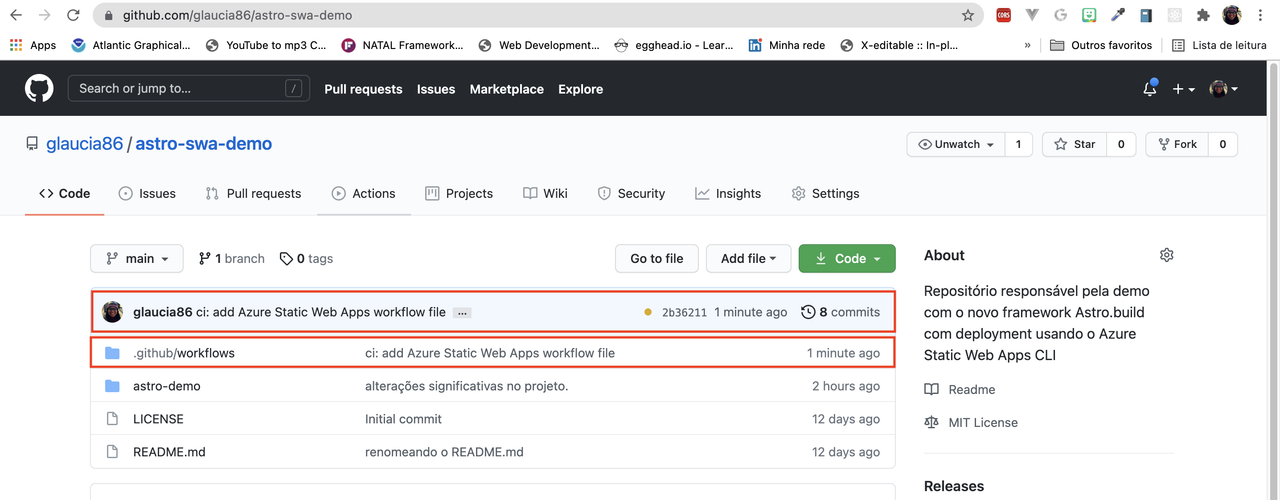This screenshot has height=500, width=1280.
Task: Open the Add file dropdown
Action: point(748,258)
